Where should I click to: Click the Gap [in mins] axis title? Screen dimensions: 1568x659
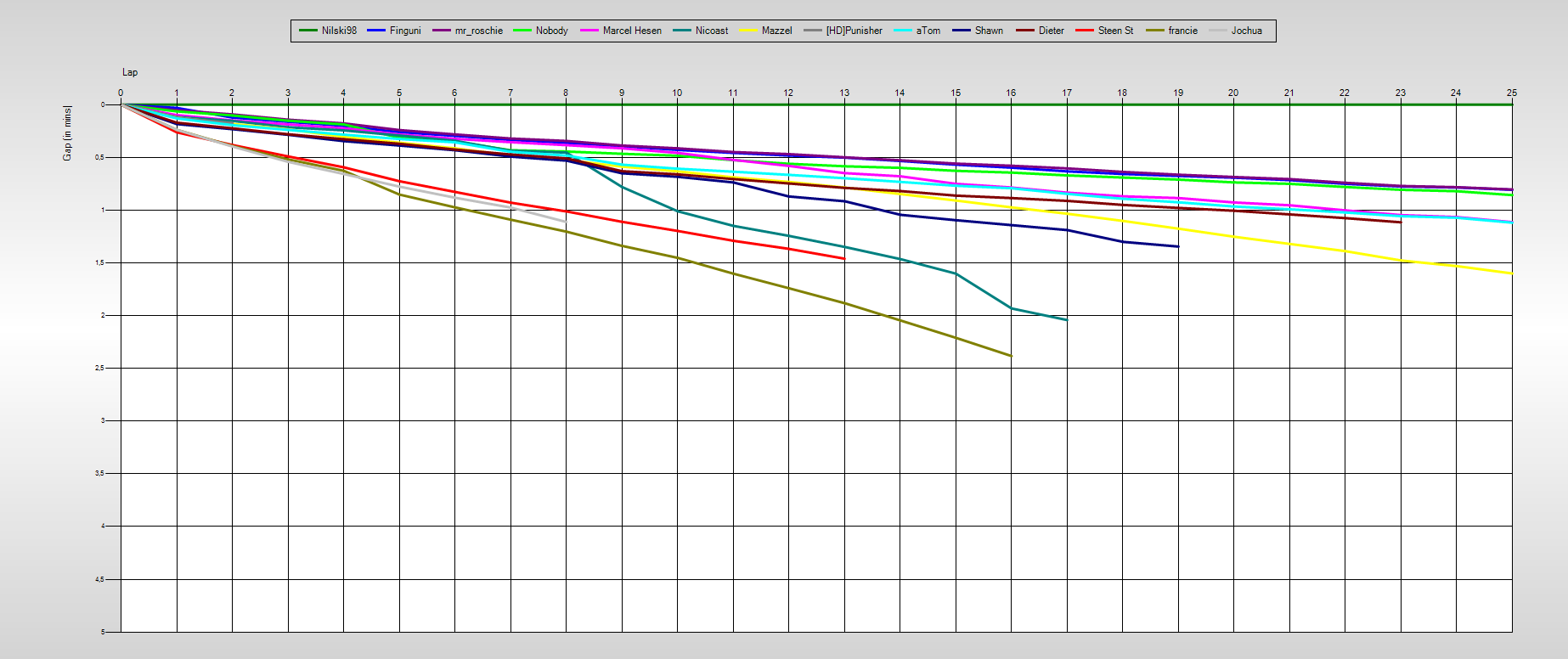pos(67,132)
